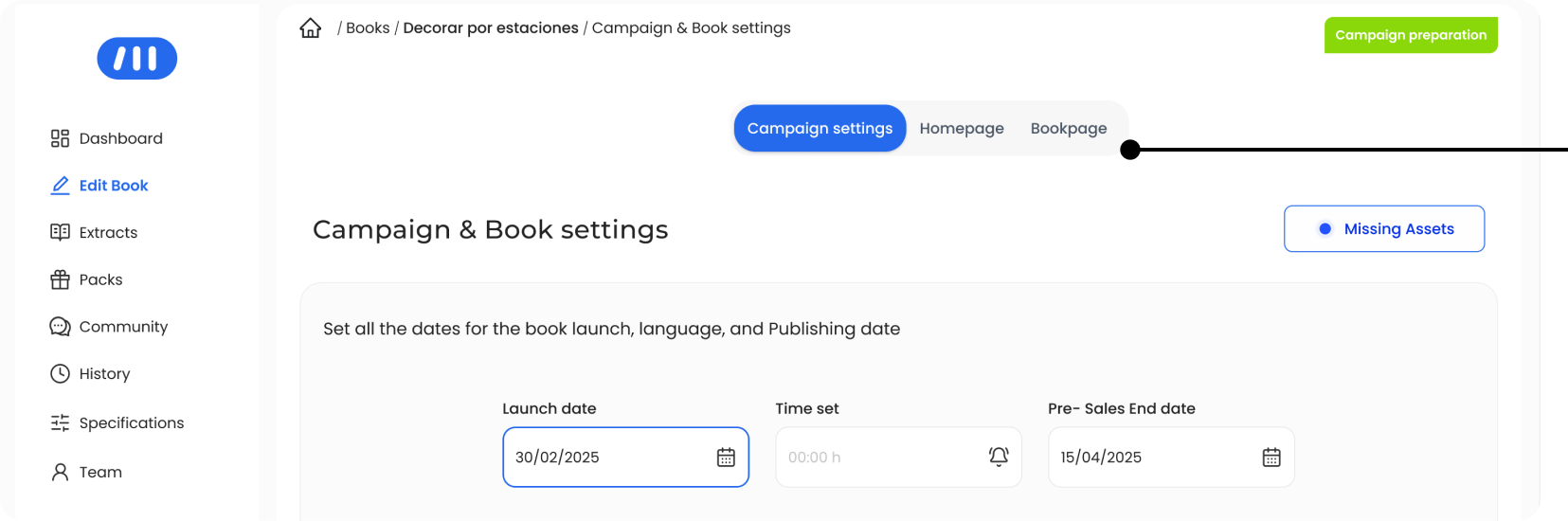Switch to the Homepage tab

[x=962, y=128]
